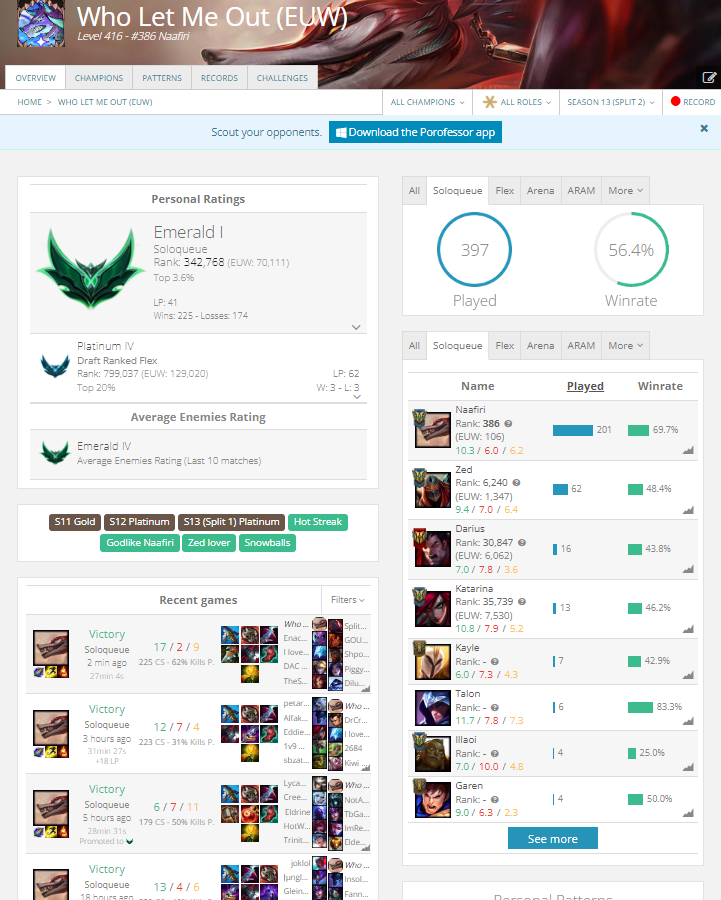
Task: Click the Zed lover tag
Action: [x=209, y=543]
